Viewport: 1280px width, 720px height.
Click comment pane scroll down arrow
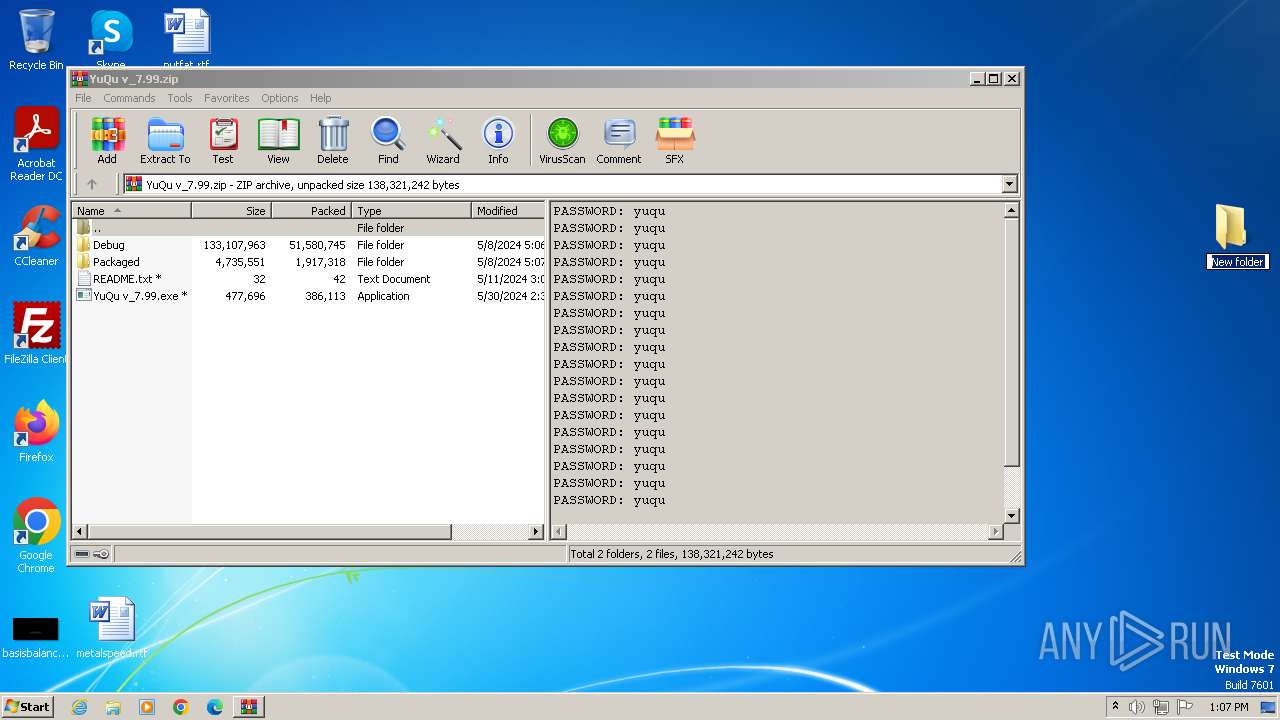(x=1011, y=516)
